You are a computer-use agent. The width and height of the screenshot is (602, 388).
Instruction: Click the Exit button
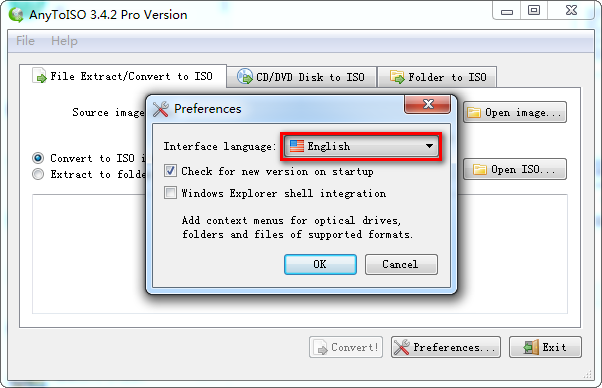coord(545,347)
